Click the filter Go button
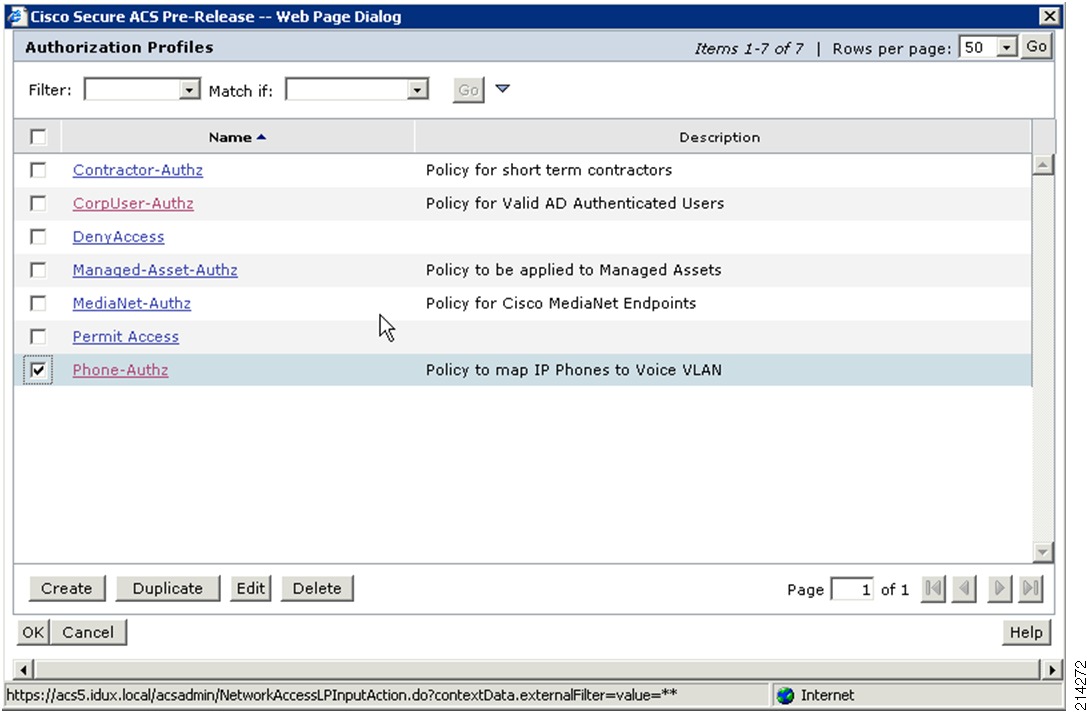 pos(468,90)
